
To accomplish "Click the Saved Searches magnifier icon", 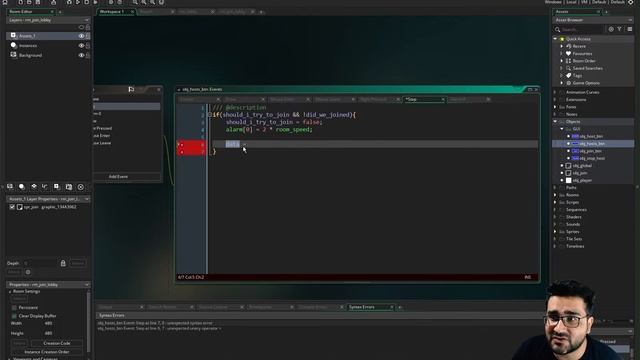I will pos(569,68).
